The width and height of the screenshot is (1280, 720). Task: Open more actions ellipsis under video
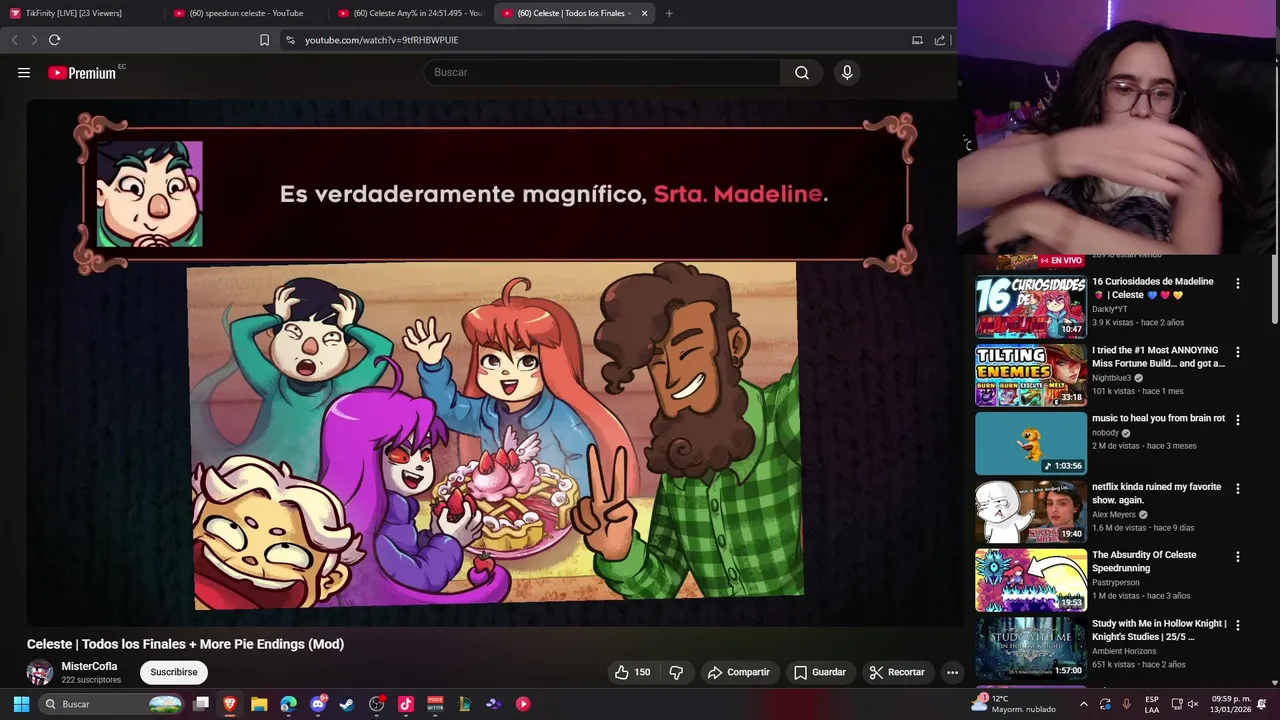pyautogui.click(x=952, y=672)
